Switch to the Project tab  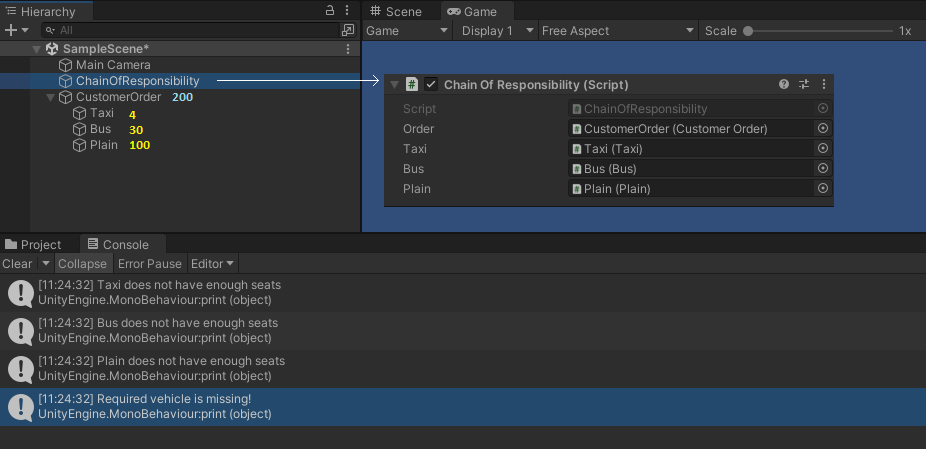[33, 245]
